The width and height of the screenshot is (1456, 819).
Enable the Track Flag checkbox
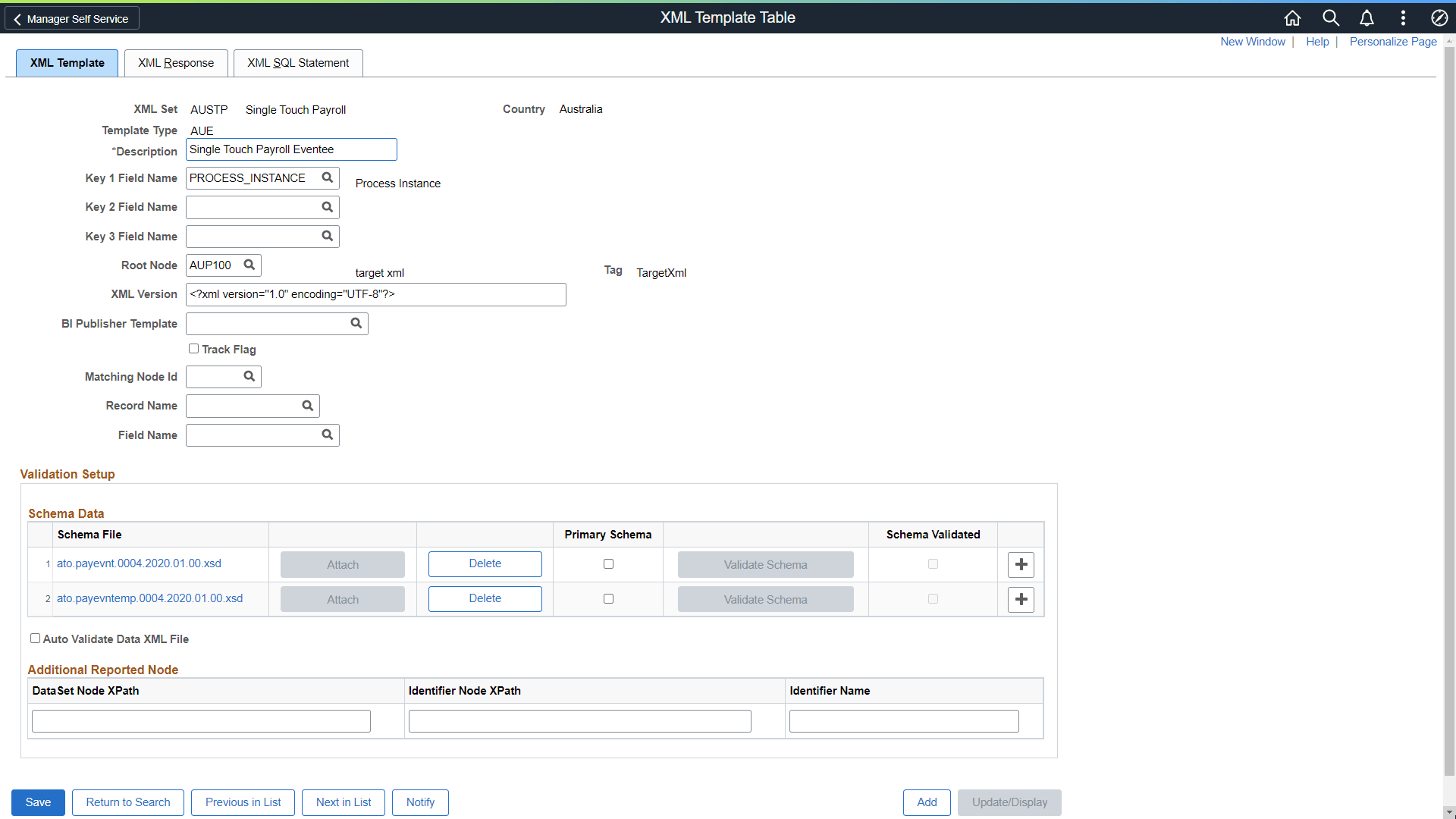tap(193, 348)
